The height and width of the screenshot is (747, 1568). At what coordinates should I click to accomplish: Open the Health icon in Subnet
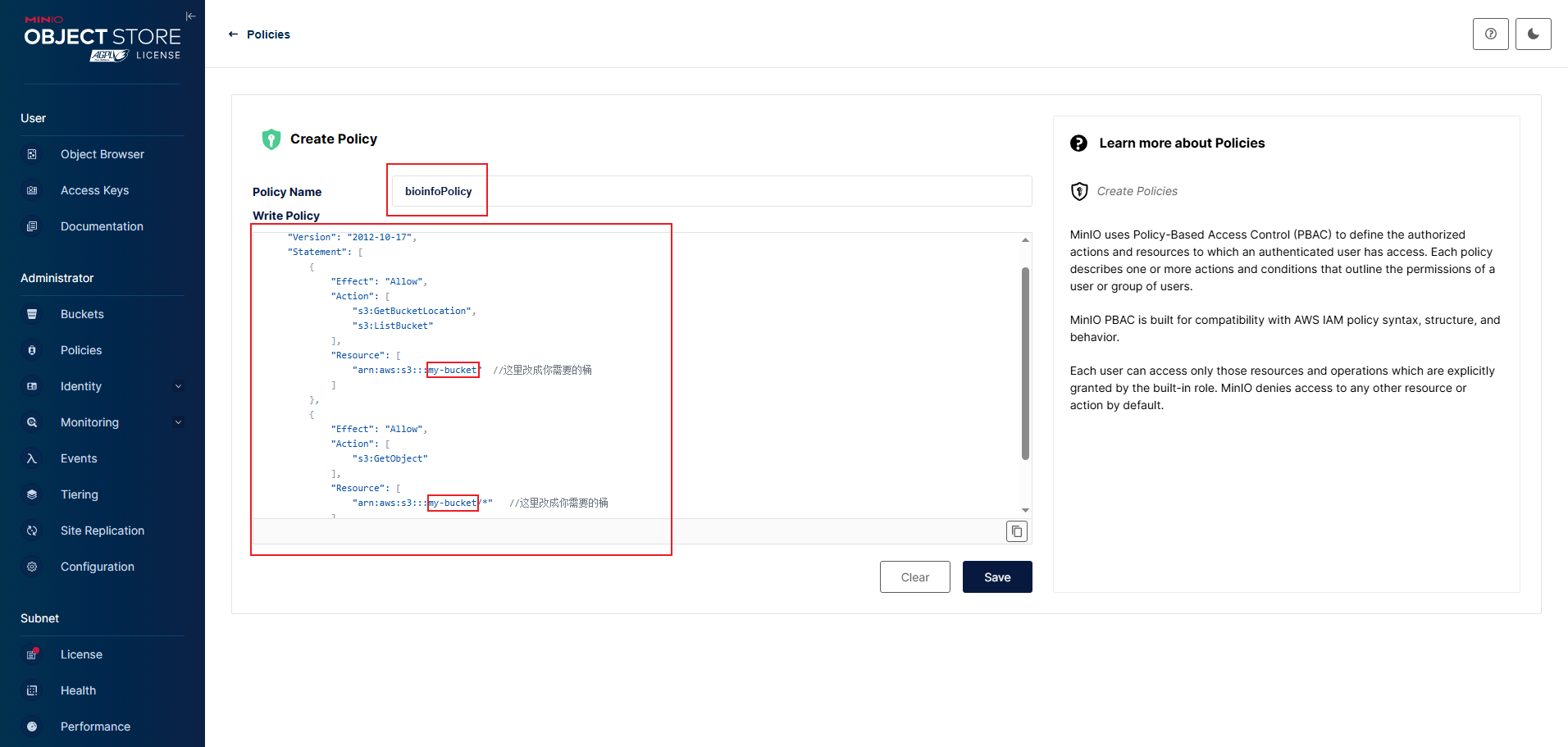(32, 690)
